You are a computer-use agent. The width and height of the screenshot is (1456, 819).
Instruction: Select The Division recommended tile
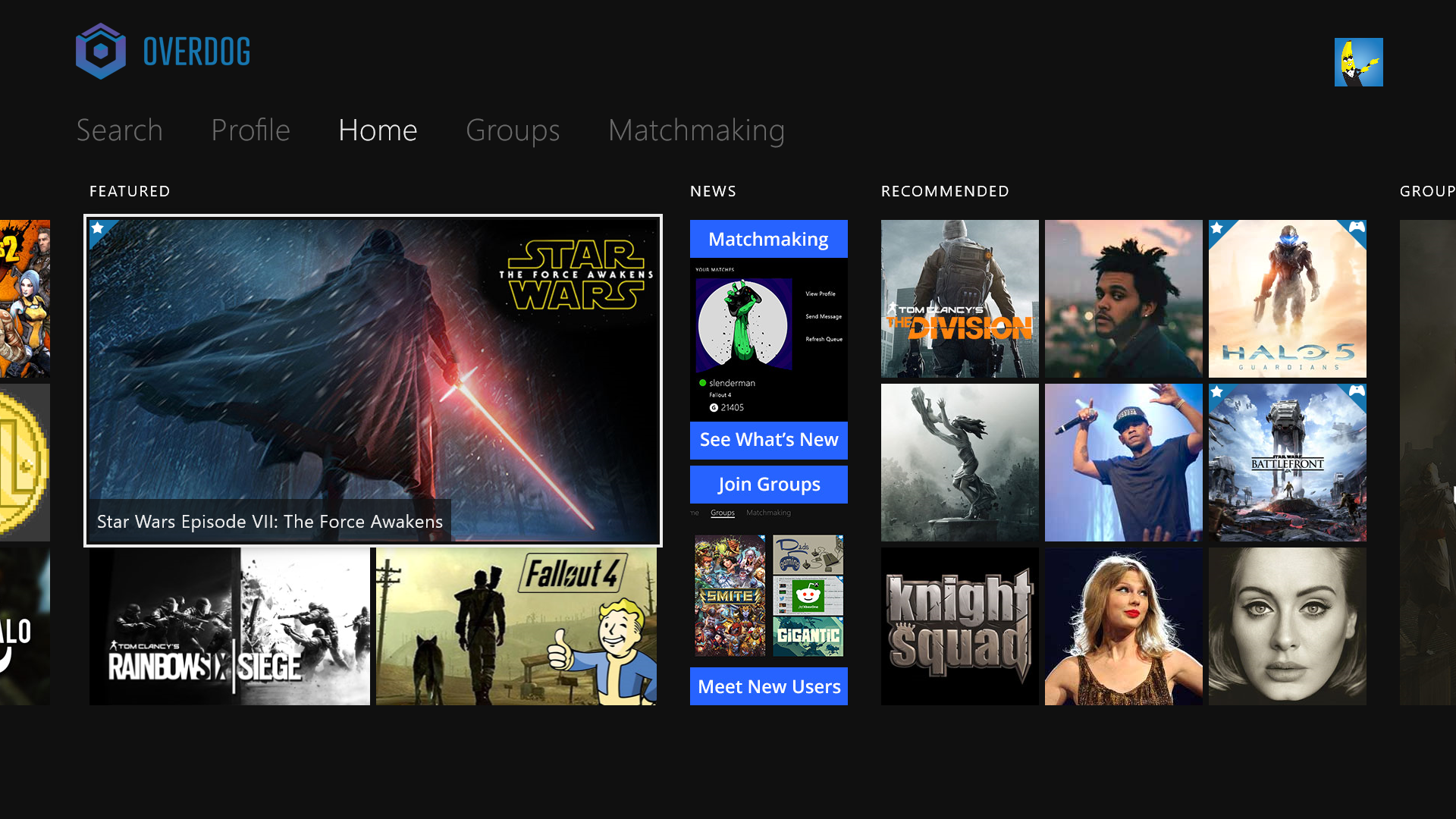[x=960, y=299]
